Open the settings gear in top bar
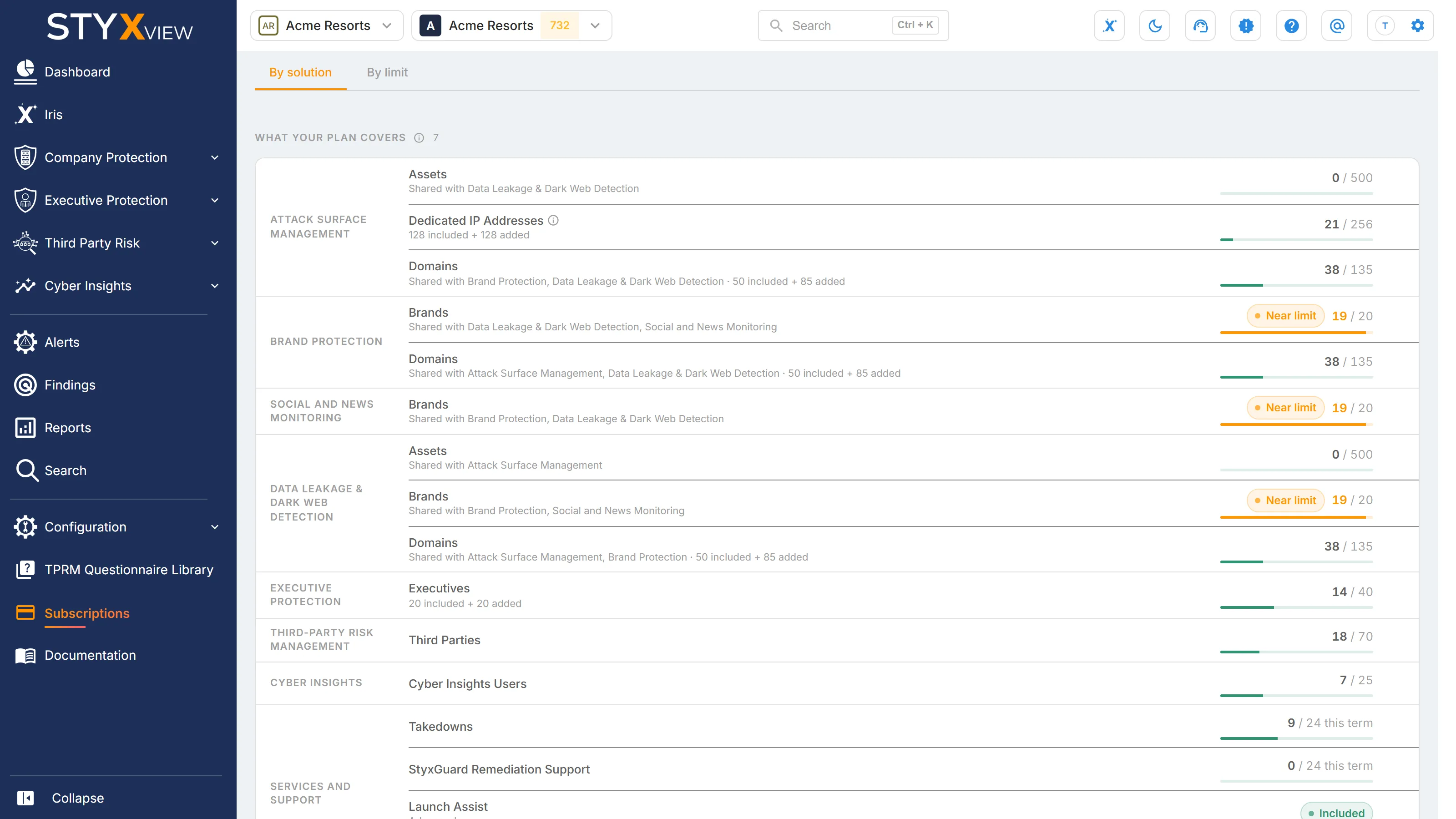Viewport: 1456px width, 819px height. click(1417, 25)
